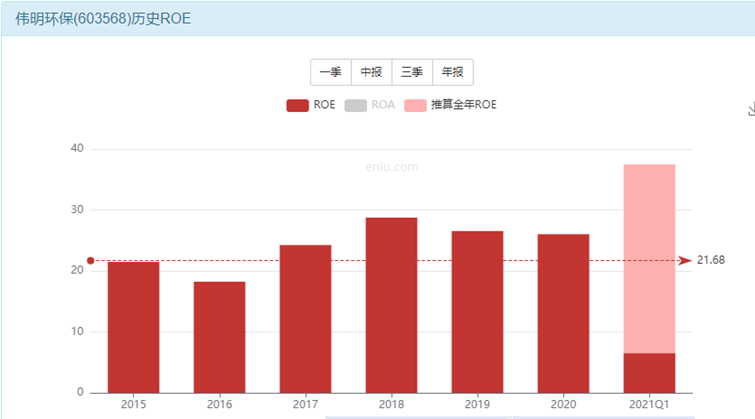The width and height of the screenshot is (755, 419).
Task: Click the 2019 axis label
Action: click(477, 404)
